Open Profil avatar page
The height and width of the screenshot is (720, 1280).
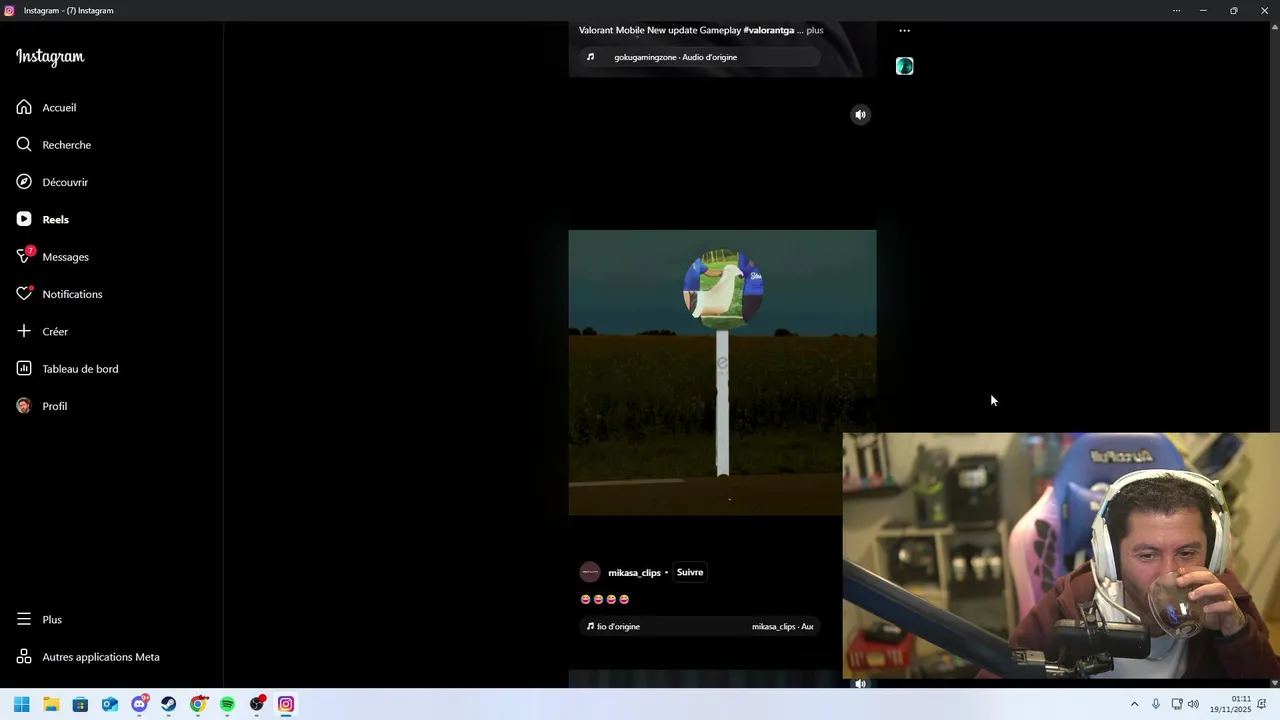24,406
